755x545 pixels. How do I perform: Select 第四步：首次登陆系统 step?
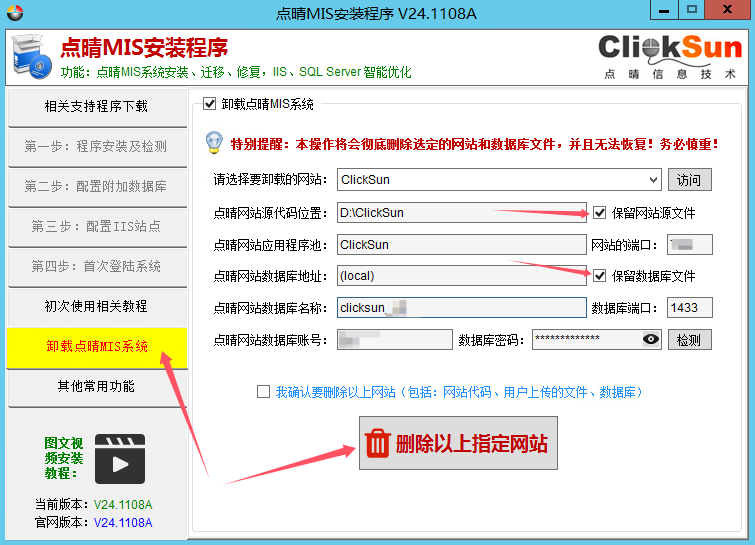97,266
